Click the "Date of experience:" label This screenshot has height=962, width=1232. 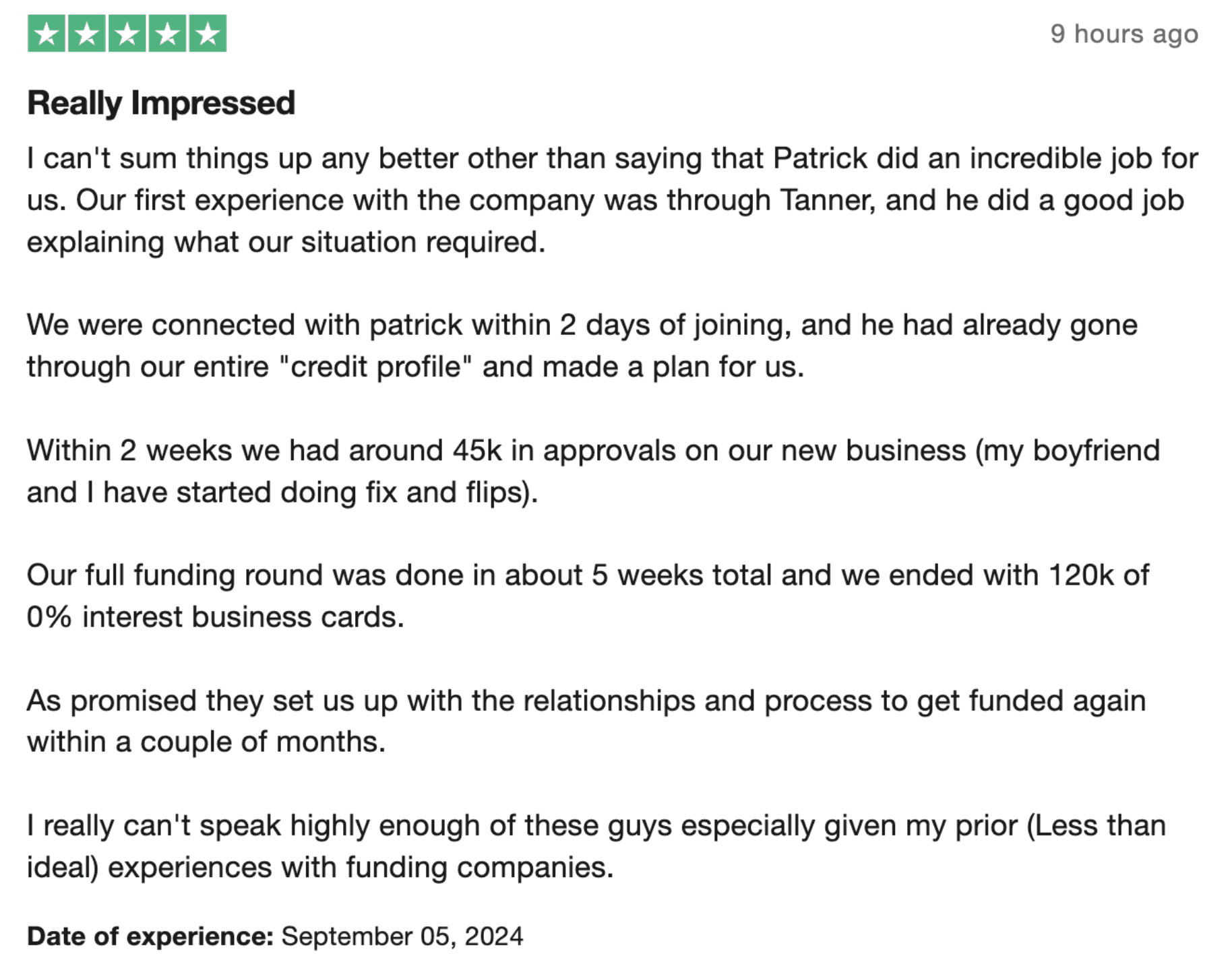click(x=150, y=936)
